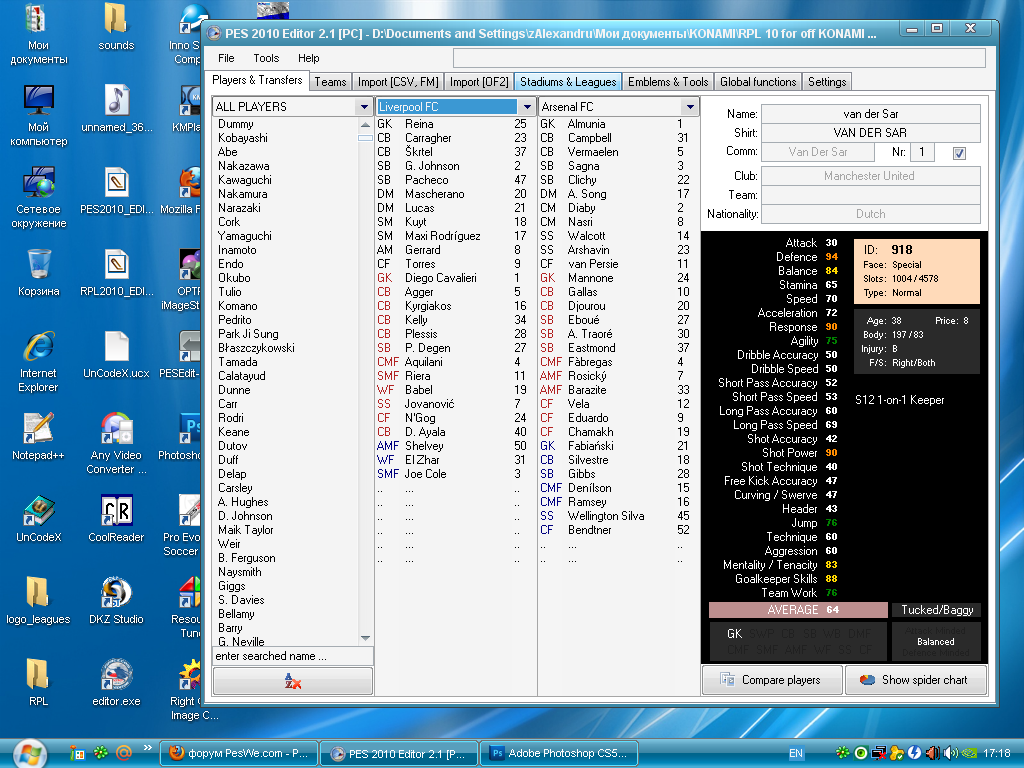Switch to форум PesWe.com Firefox taskbar item

pyautogui.click(x=239, y=753)
